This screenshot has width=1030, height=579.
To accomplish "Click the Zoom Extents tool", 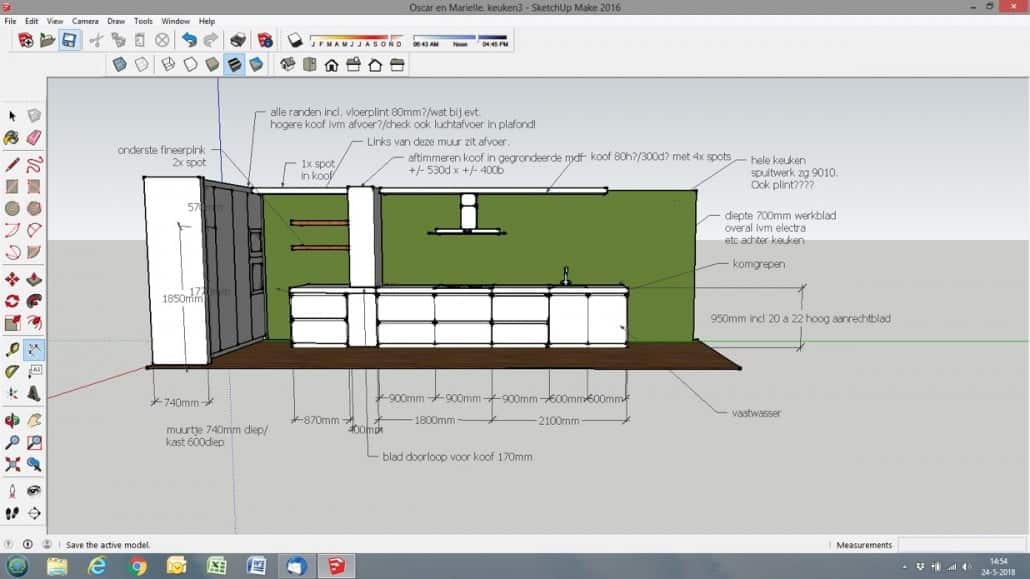I will pos(12,465).
